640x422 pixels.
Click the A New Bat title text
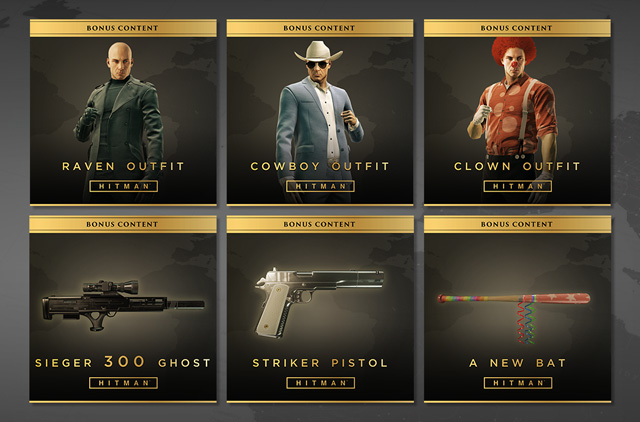[517, 363]
